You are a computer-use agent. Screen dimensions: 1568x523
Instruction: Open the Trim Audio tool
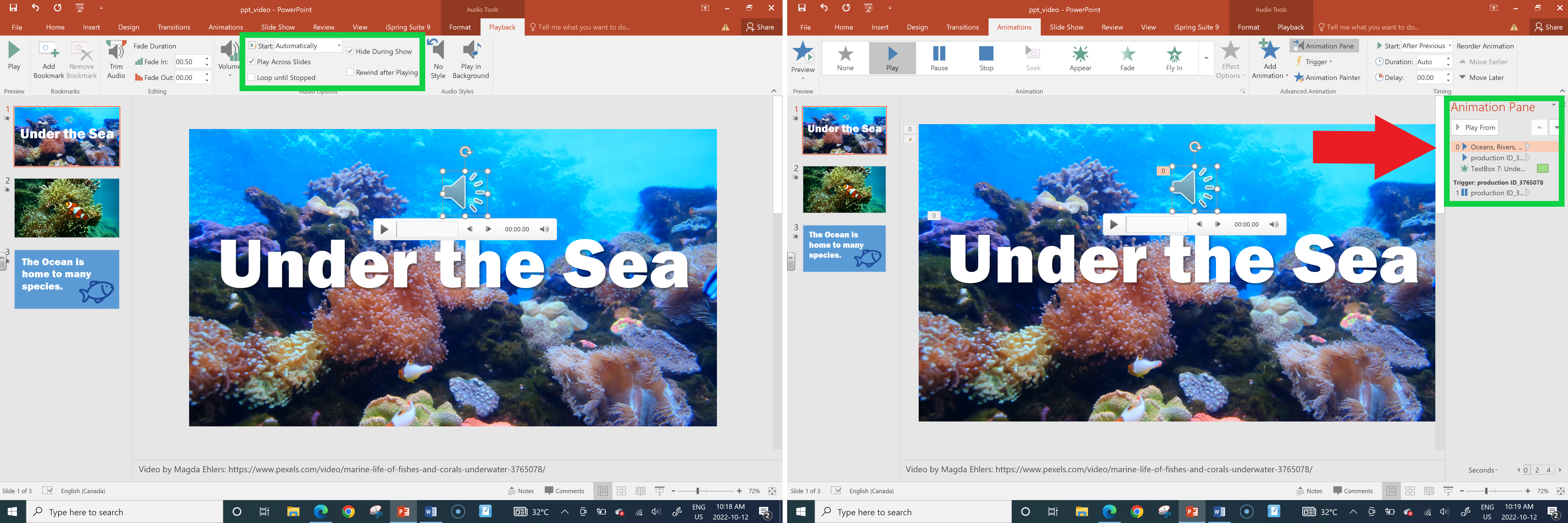point(116,60)
